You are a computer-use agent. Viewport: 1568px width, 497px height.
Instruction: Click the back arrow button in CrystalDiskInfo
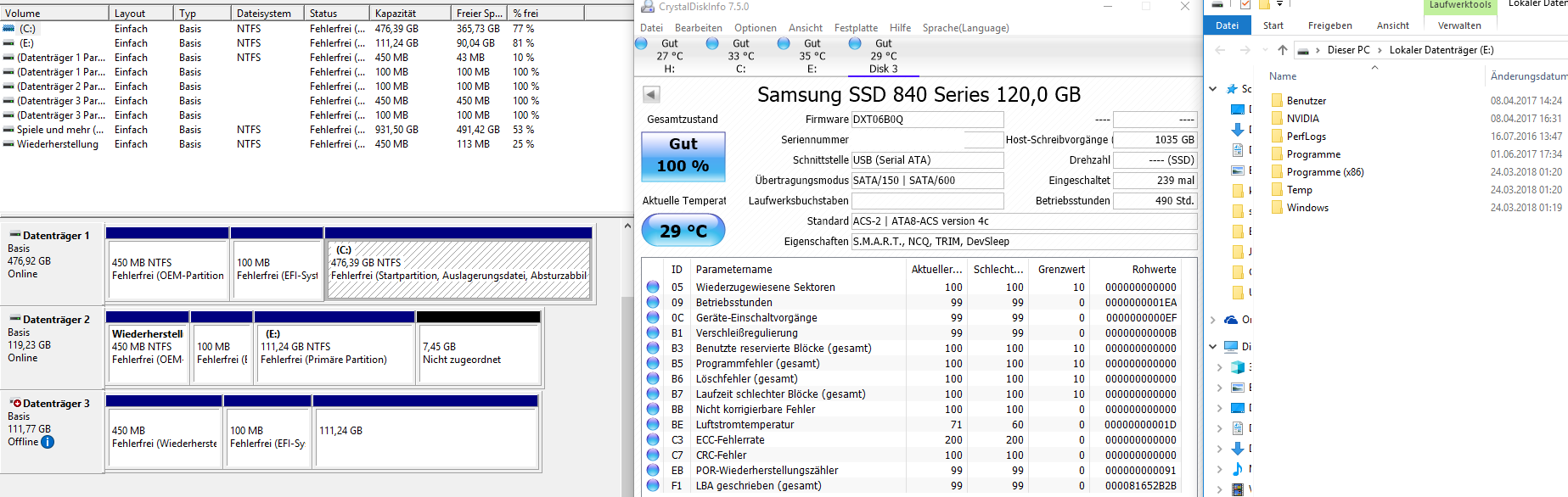tap(651, 94)
